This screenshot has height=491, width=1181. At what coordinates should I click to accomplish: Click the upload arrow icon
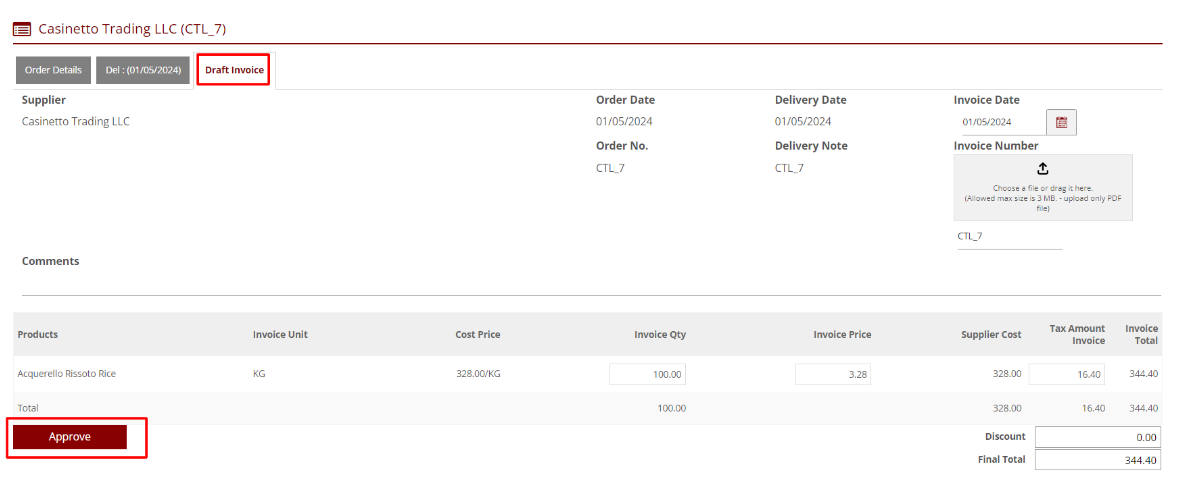coord(1043,169)
